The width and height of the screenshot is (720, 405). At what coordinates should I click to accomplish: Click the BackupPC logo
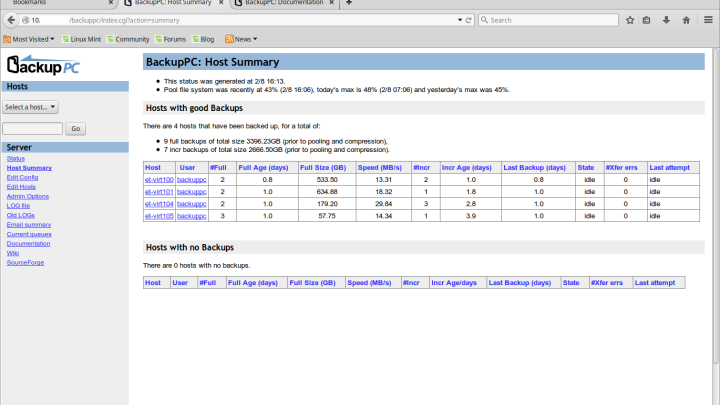point(43,65)
